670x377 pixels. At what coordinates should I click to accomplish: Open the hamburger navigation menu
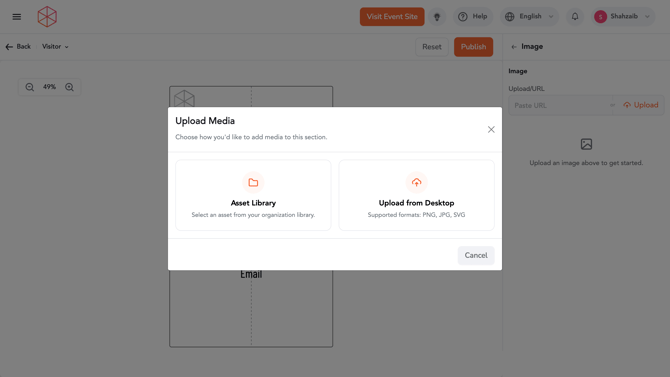point(17,17)
